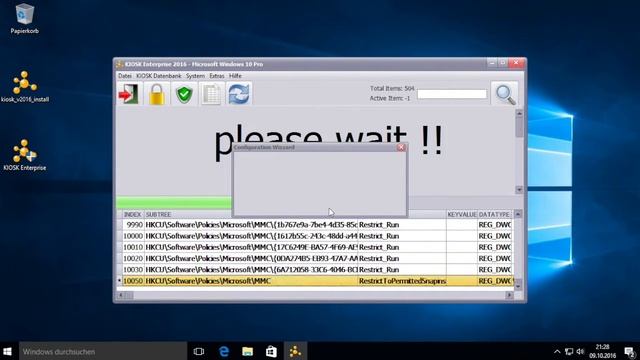Open the Windows Start button
Viewport: 640px width, 360px height.
coord(7,351)
